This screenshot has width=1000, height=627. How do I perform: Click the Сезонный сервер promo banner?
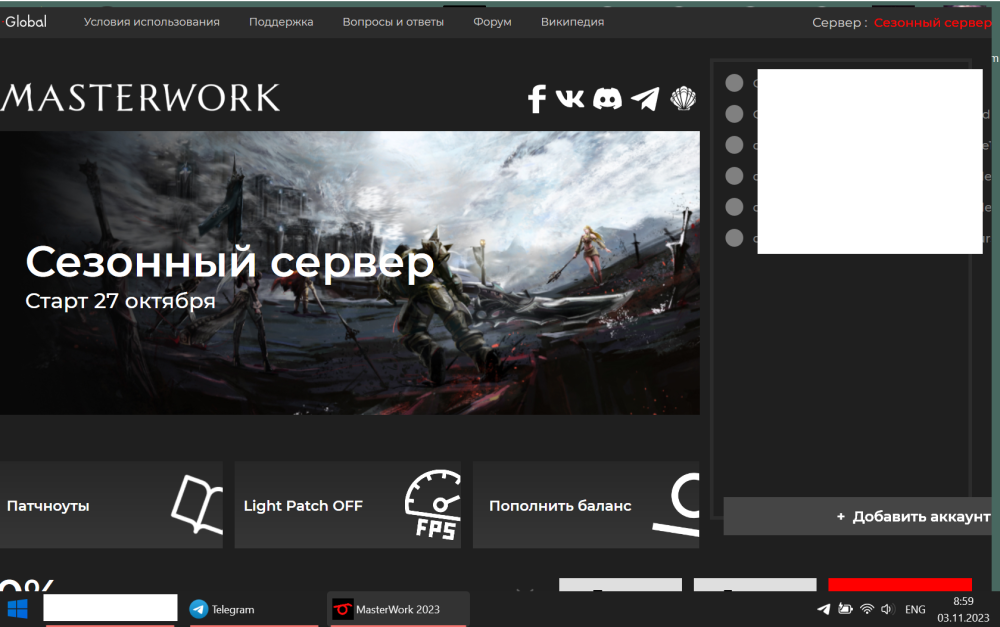[349, 273]
